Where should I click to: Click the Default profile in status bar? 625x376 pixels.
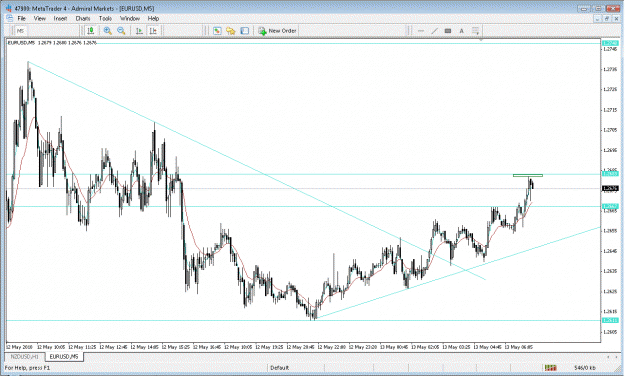(279, 368)
